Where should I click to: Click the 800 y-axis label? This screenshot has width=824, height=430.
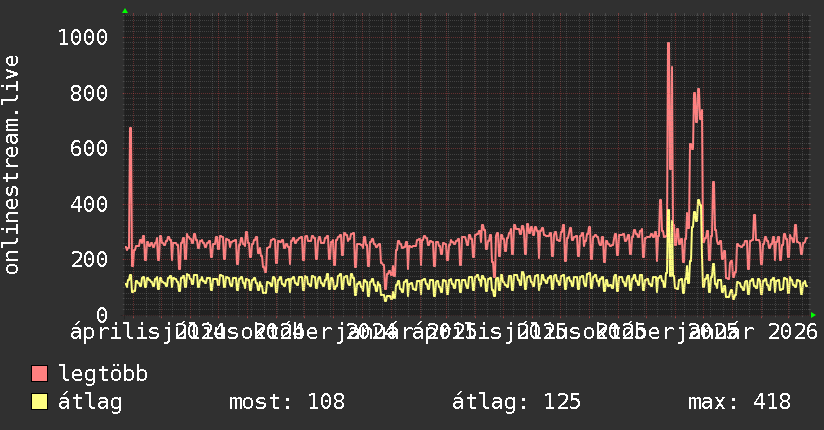pyautogui.click(x=89, y=93)
